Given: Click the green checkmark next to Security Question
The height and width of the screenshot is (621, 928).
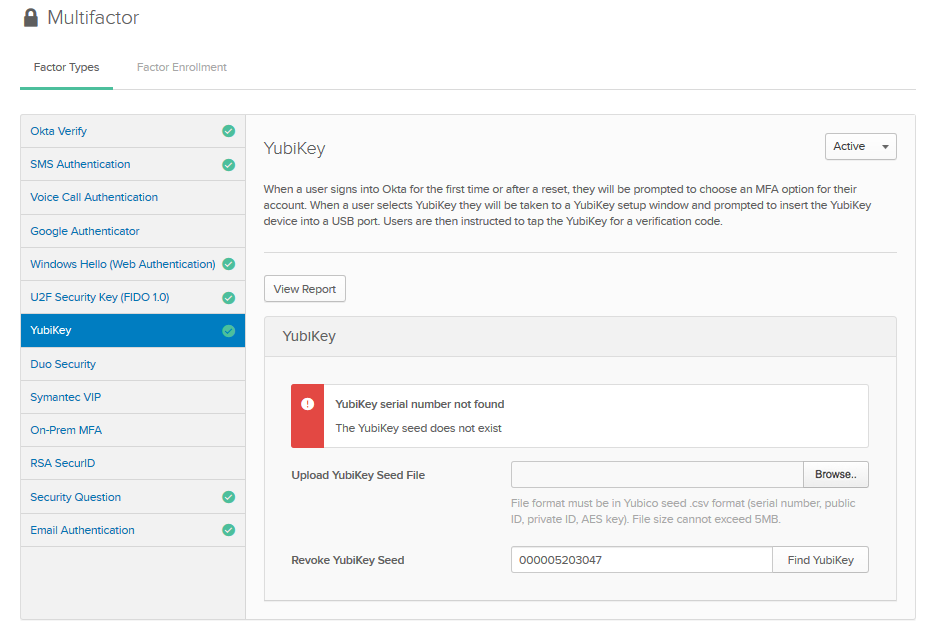Looking at the screenshot, I should 228,497.
